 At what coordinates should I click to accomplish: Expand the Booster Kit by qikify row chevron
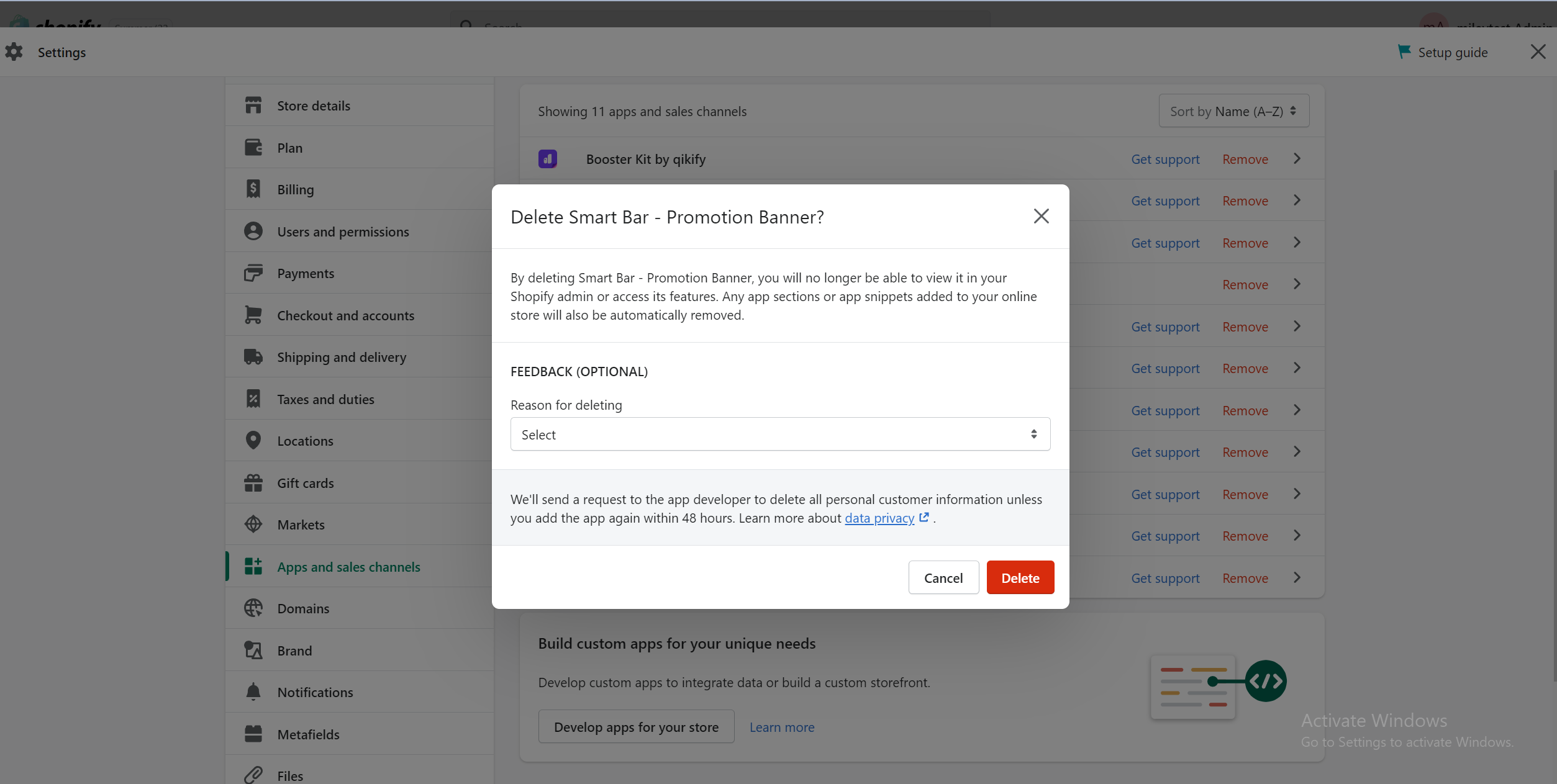[1297, 159]
